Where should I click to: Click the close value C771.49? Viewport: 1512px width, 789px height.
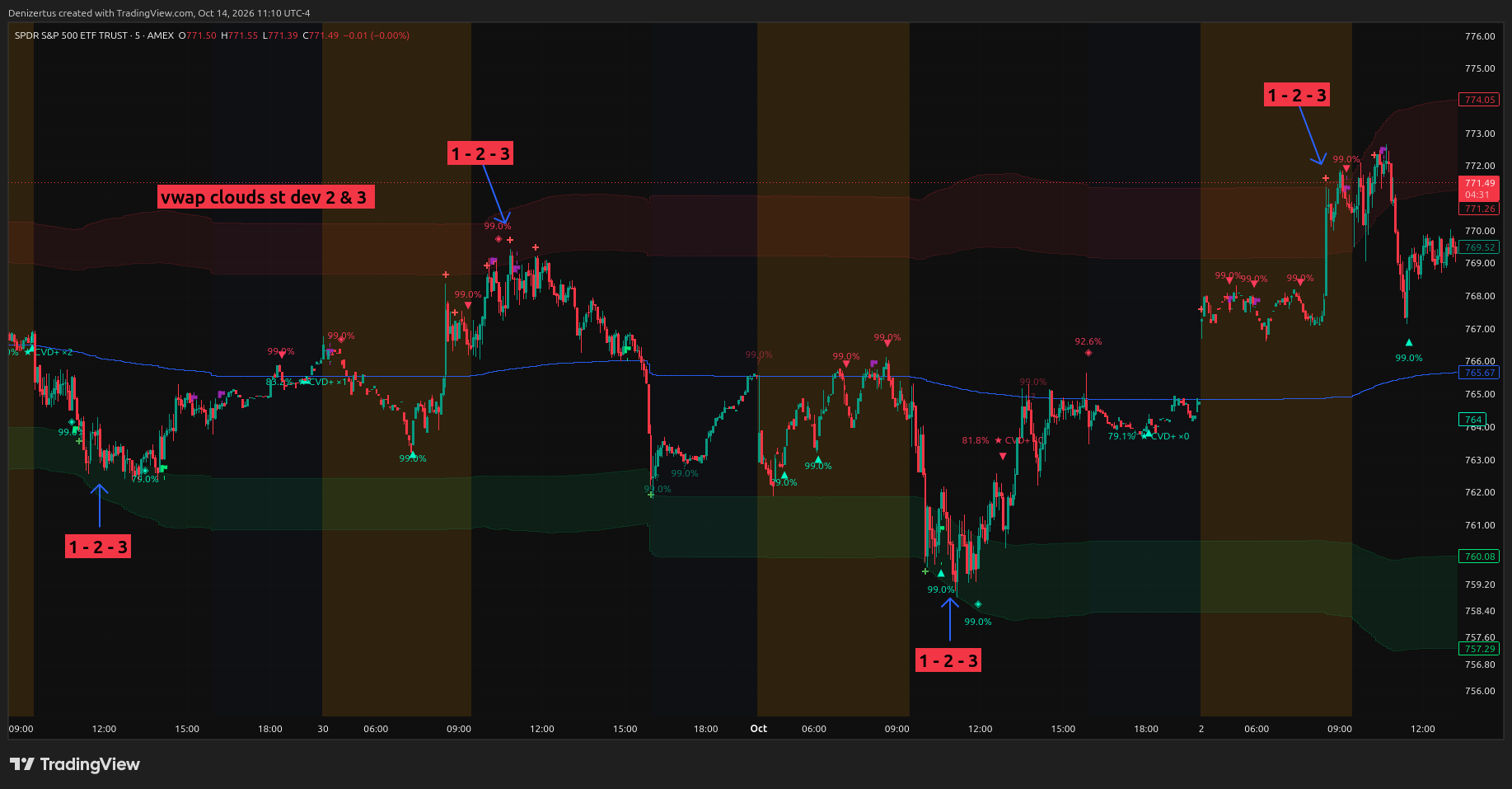click(x=321, y=35)
